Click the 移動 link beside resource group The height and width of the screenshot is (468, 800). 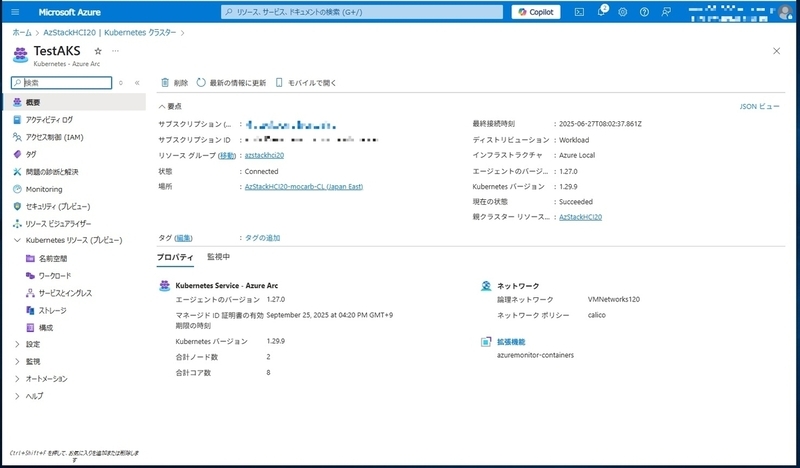(x=227, y=155)
